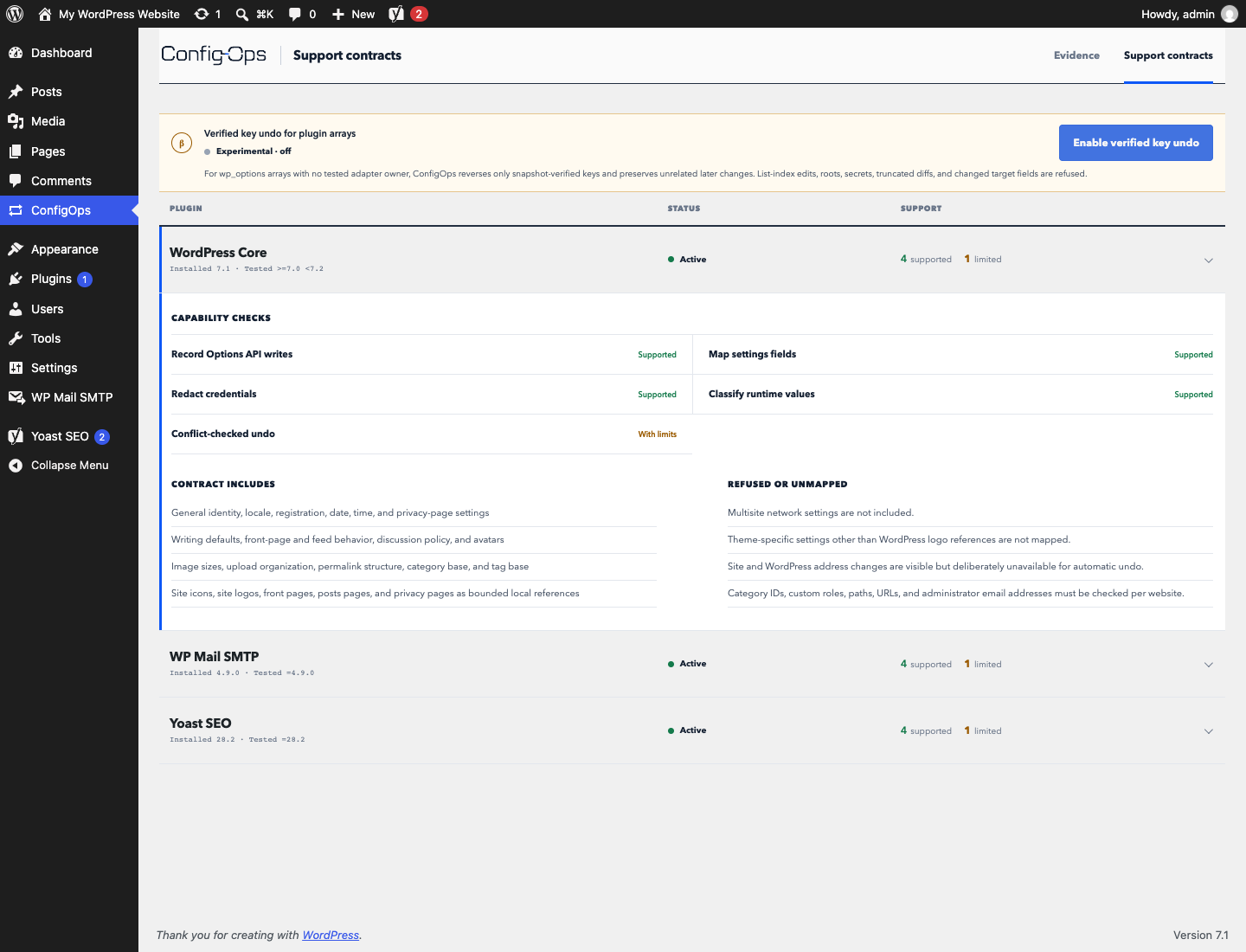Click the Plugins update badge 1
Image resolution: width=1246 pixels, height=952 pixels.
click(85, 280)
